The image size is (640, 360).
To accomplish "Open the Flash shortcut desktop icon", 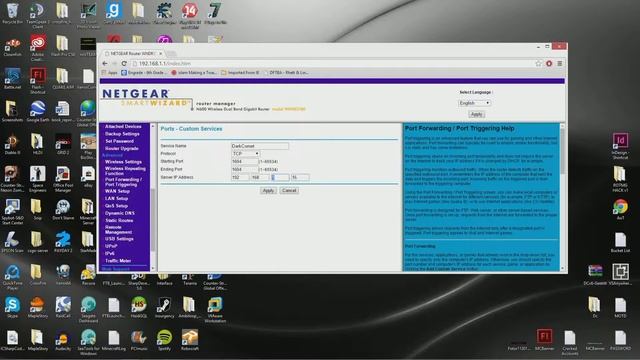I will (38, 80).
